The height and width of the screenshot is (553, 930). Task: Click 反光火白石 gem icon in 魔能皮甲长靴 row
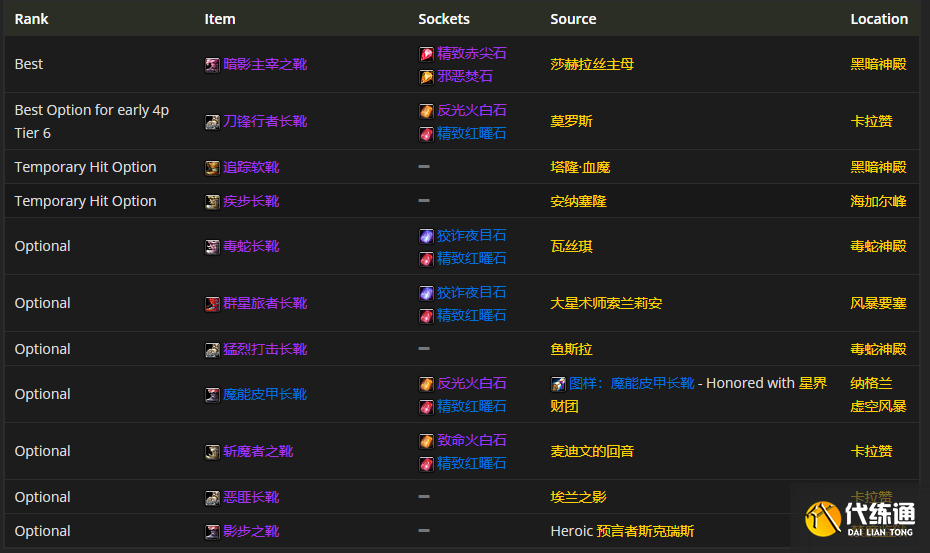(x=426, y=384)
